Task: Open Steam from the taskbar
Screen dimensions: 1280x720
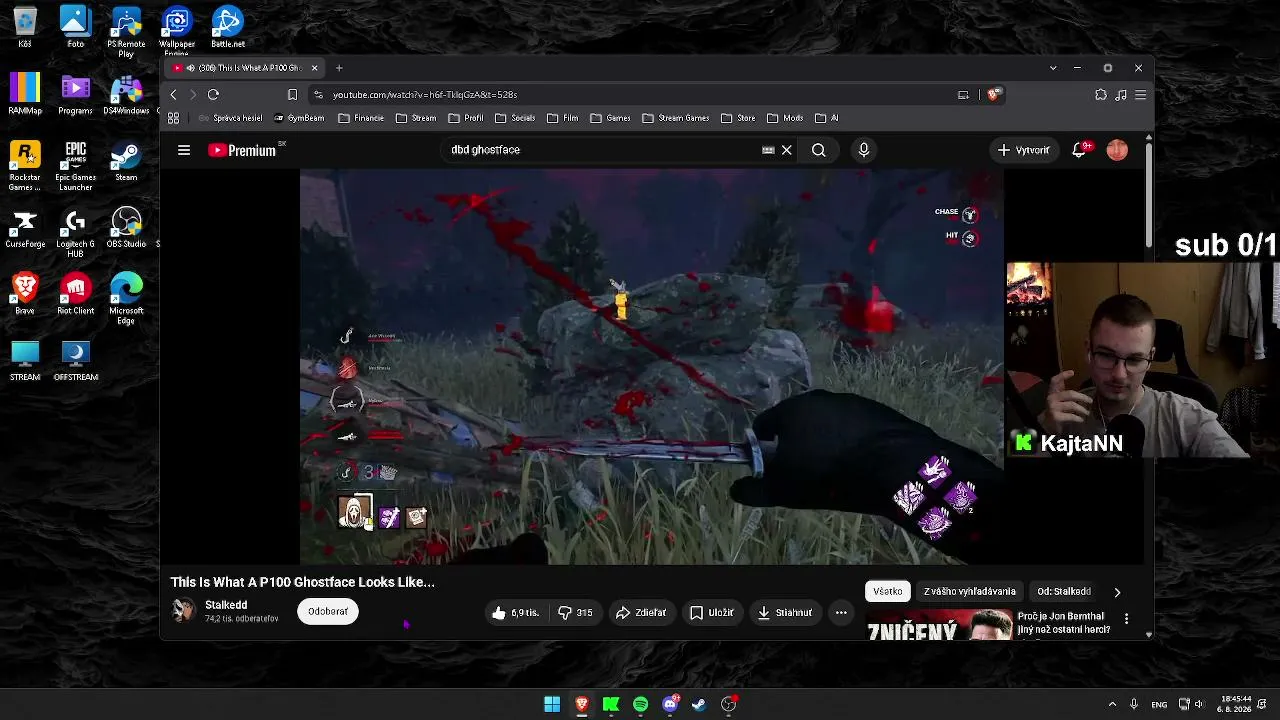Action: 699,704
